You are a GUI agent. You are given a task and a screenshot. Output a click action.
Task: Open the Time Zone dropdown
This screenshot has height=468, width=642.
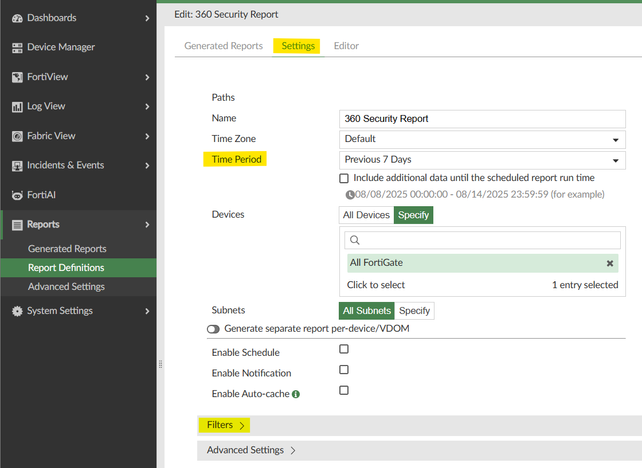tap(484, 139)
